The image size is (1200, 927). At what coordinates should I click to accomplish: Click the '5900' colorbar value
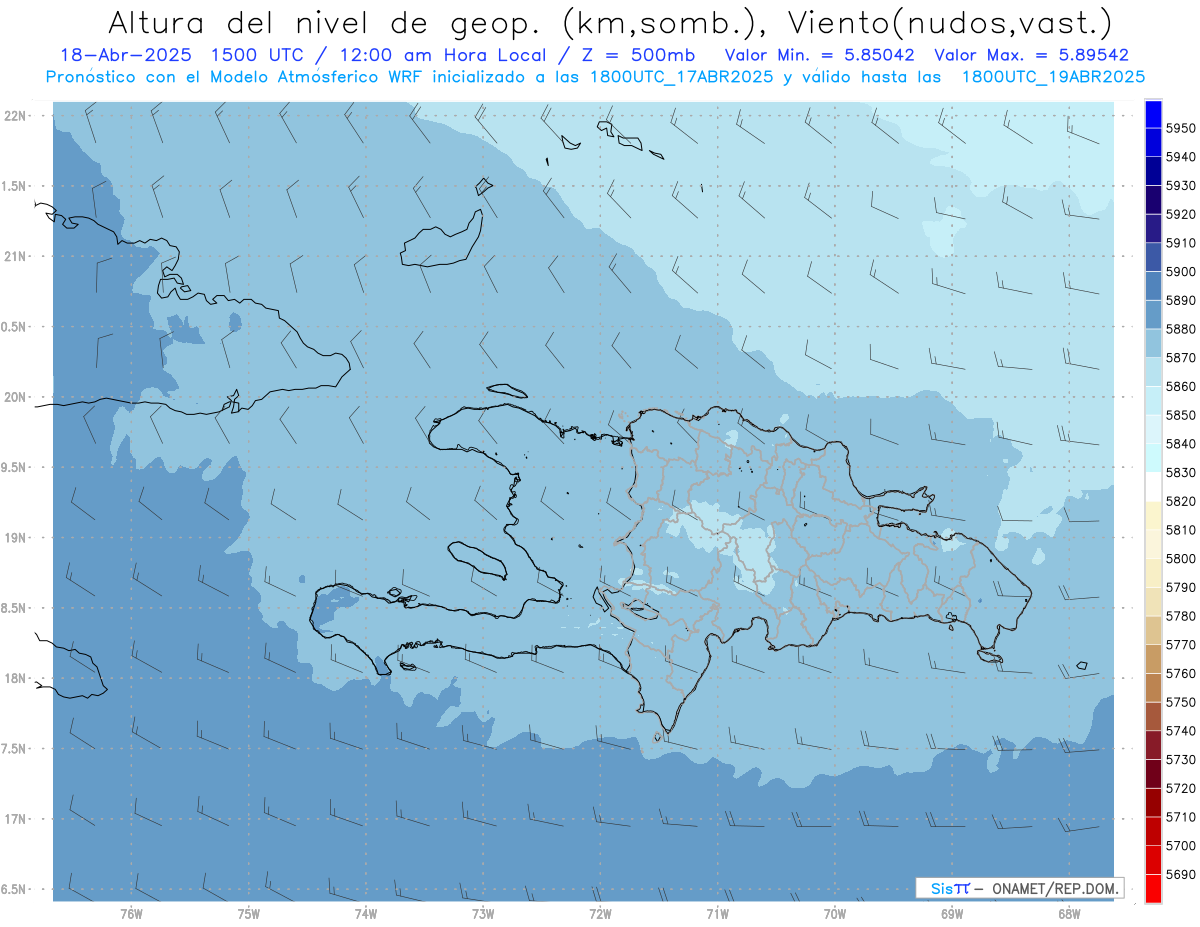pyautogui.click(x=1181, y=271)
